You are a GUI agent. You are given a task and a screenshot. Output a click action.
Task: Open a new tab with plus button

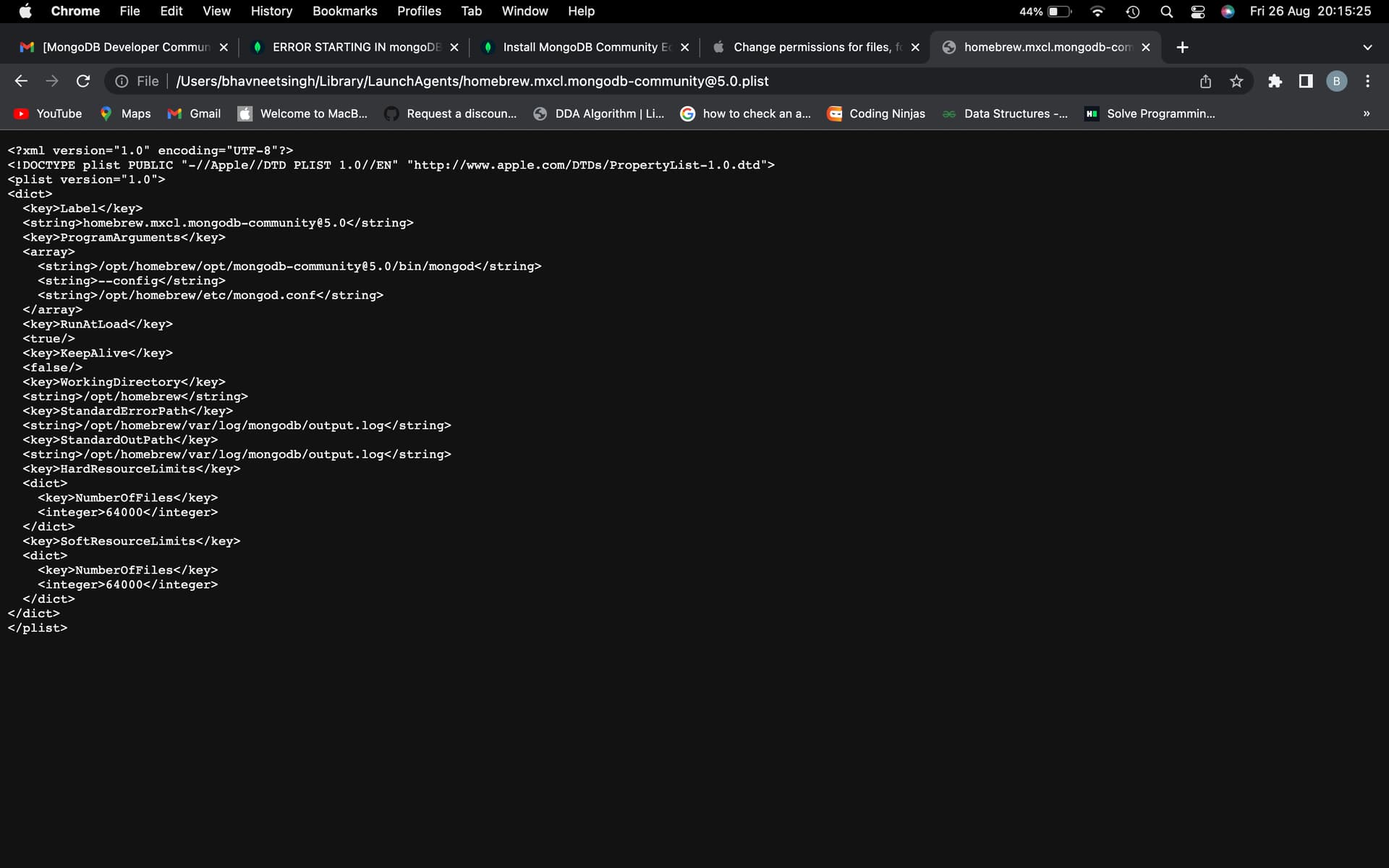(1182, 47)
